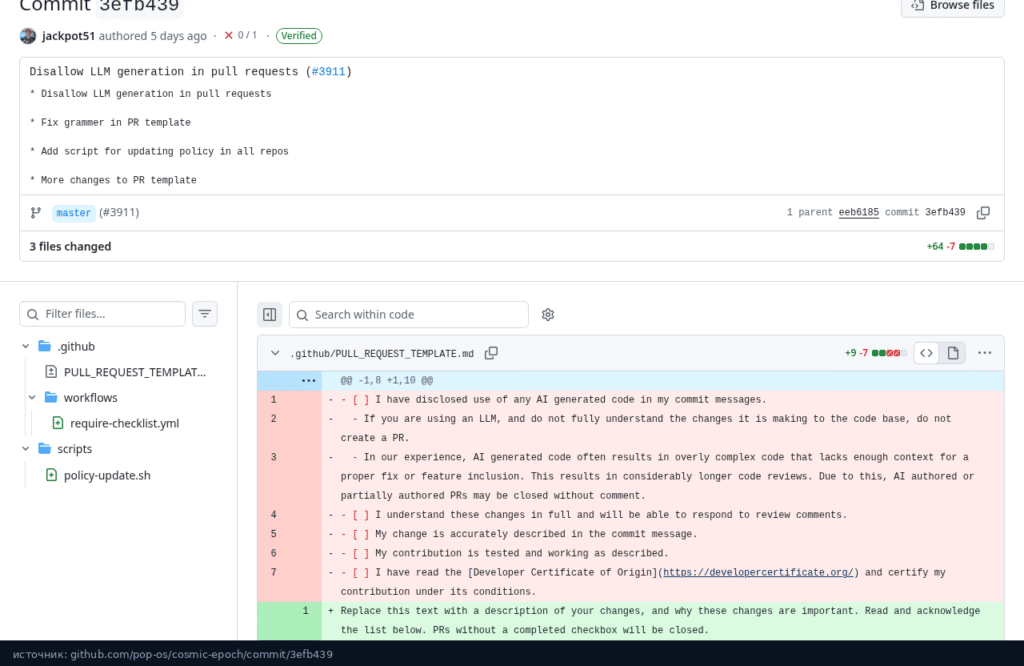Collapse the scripts folder
1024x666 pixels.
tap(25, 449)
